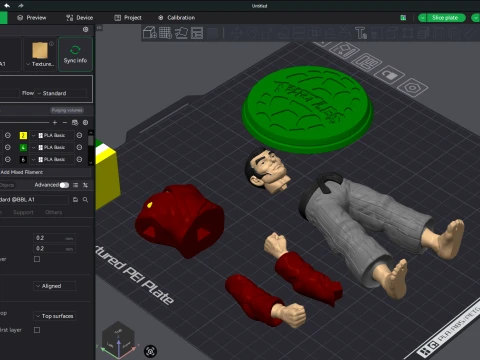Tick the First layer checkbox
The height and width of the screenshot is (360, 480).
click(37, 330)
